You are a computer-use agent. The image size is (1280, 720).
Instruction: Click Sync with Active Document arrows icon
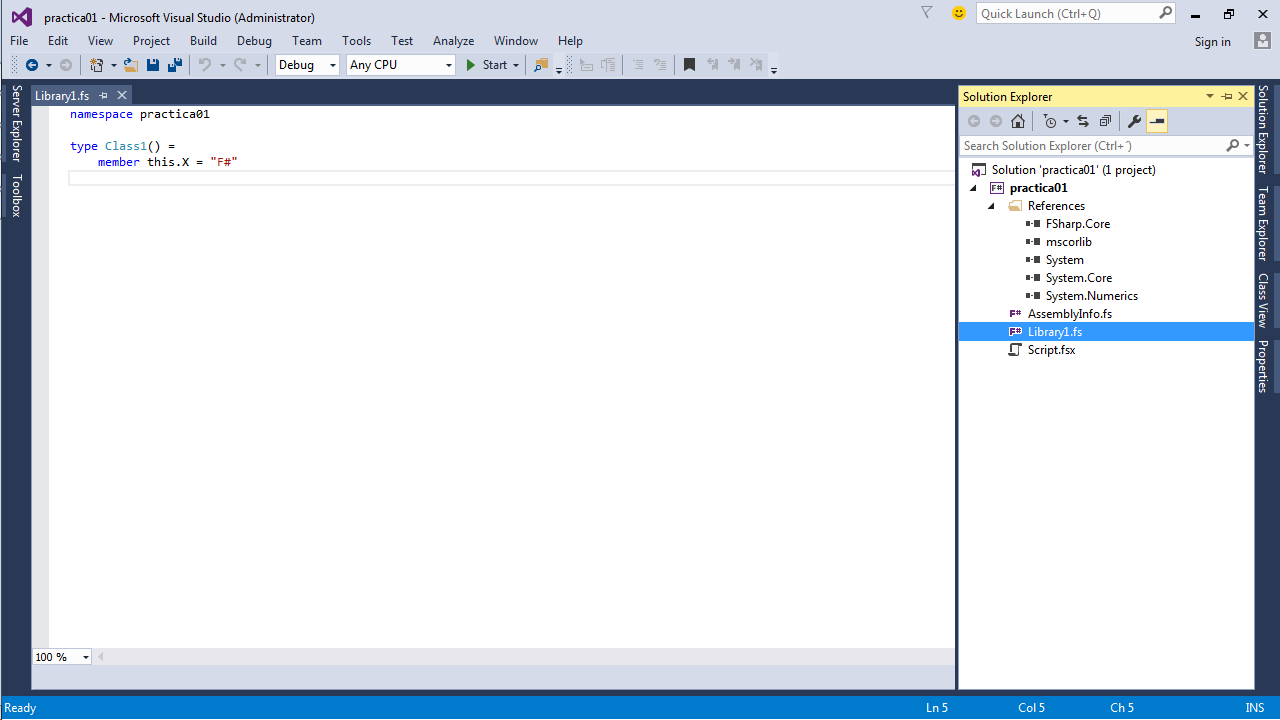[1083, 121]
